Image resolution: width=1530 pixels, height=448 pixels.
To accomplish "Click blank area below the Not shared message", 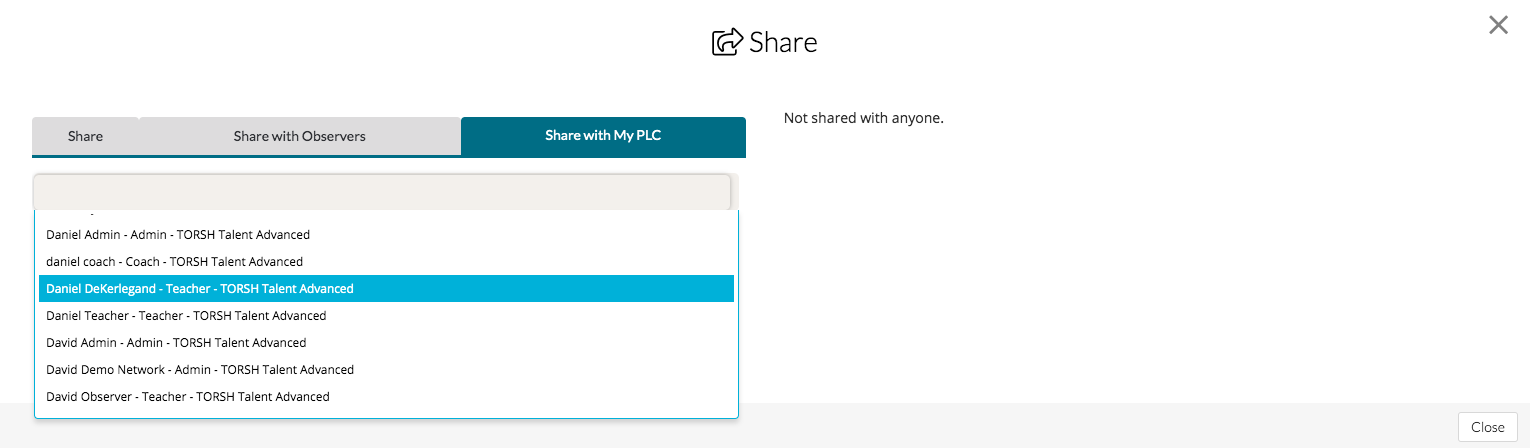I will (x=1100, y=260).
